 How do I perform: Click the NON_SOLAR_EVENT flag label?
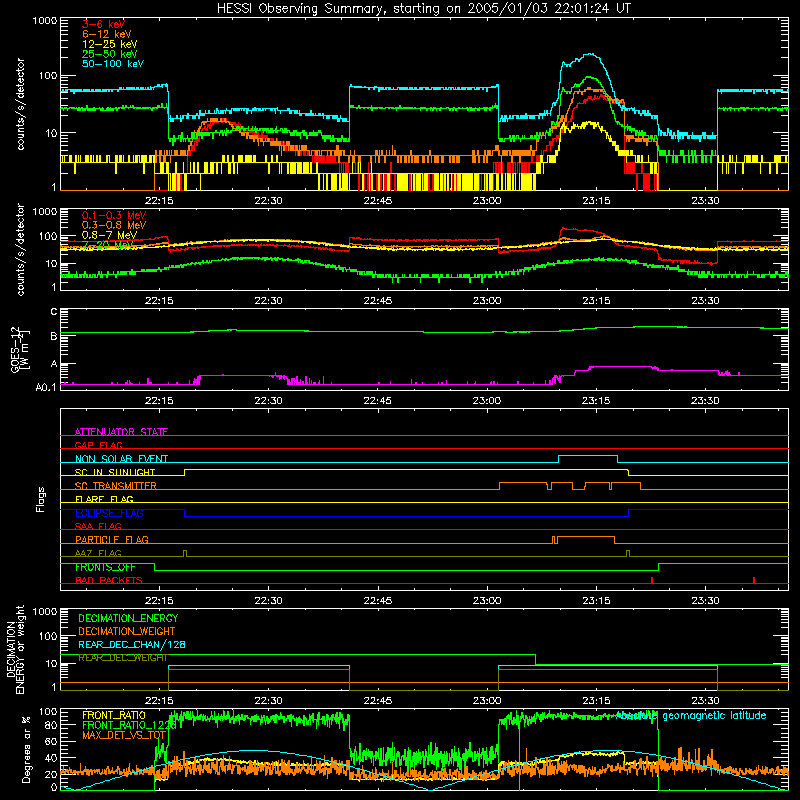121,459
